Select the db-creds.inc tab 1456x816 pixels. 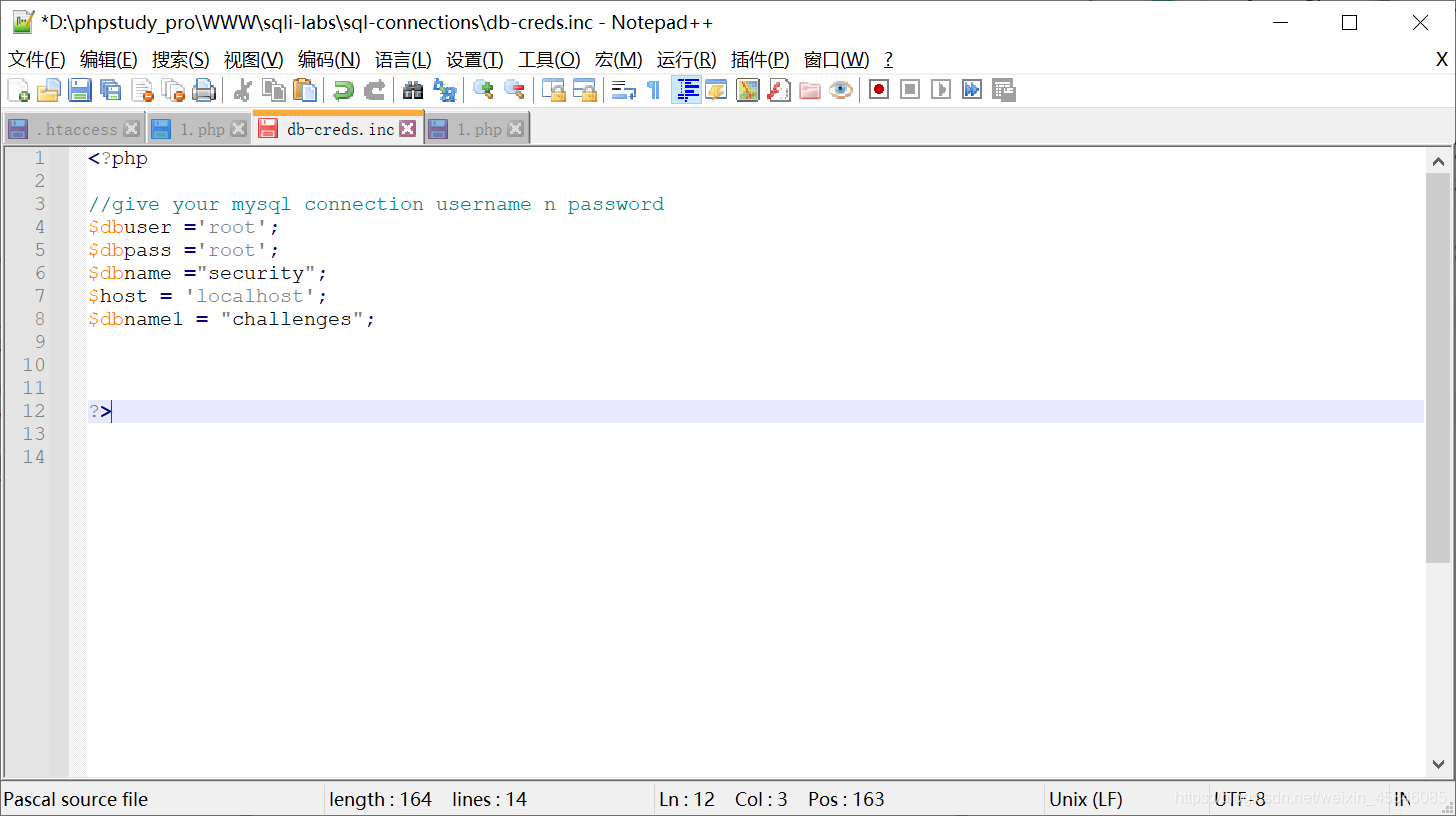coord(337,129)
